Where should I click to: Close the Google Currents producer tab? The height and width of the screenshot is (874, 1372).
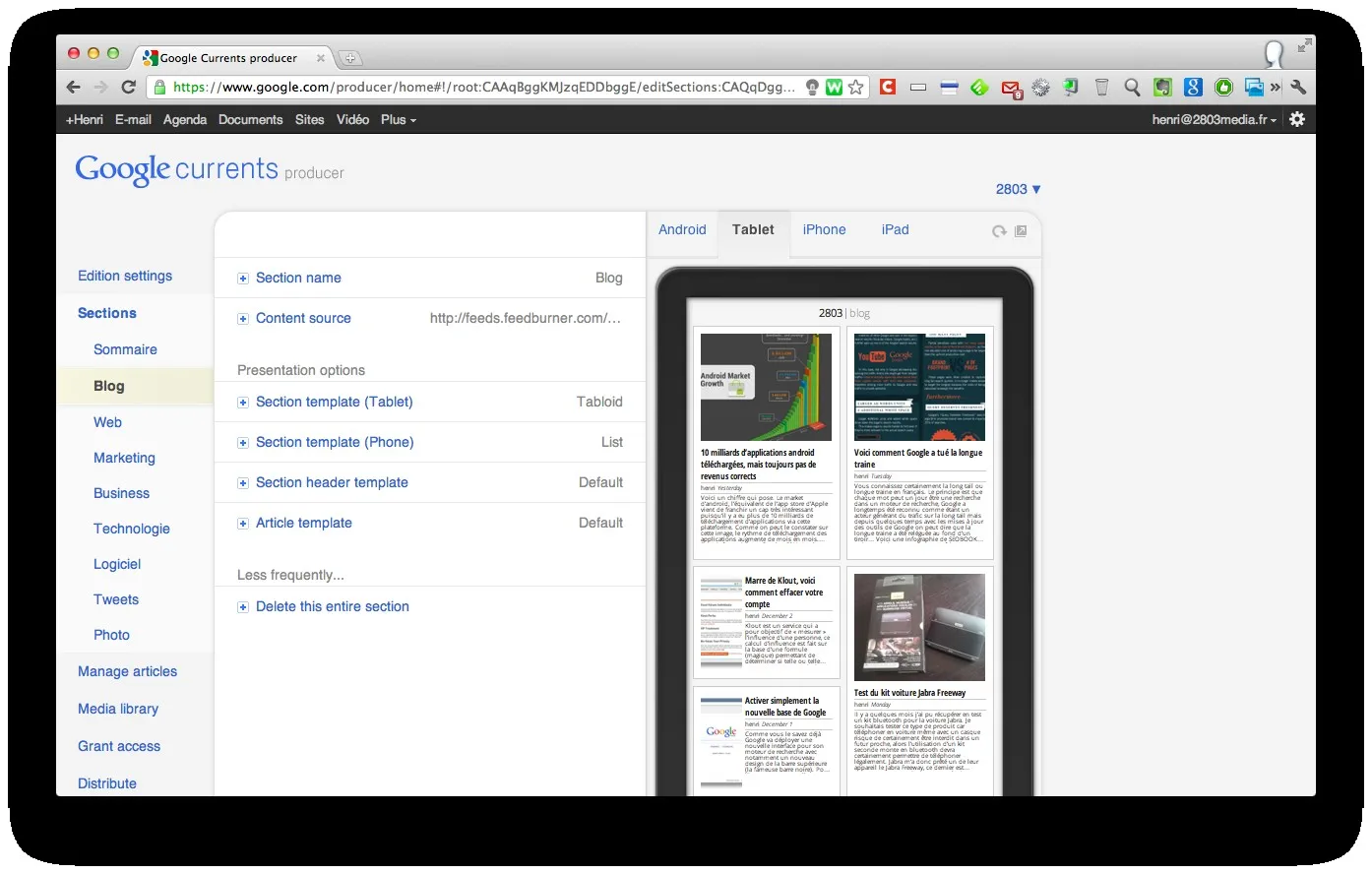click(x=321, y=58)
